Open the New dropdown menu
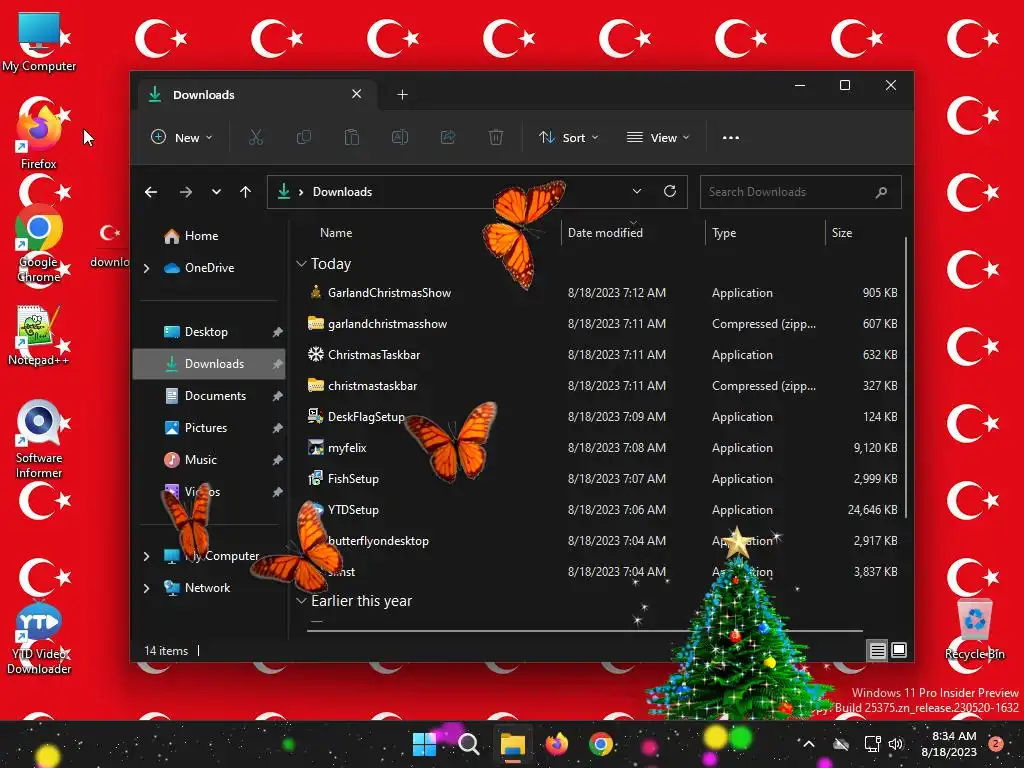 pyautogui.click(x=182, y=137)
